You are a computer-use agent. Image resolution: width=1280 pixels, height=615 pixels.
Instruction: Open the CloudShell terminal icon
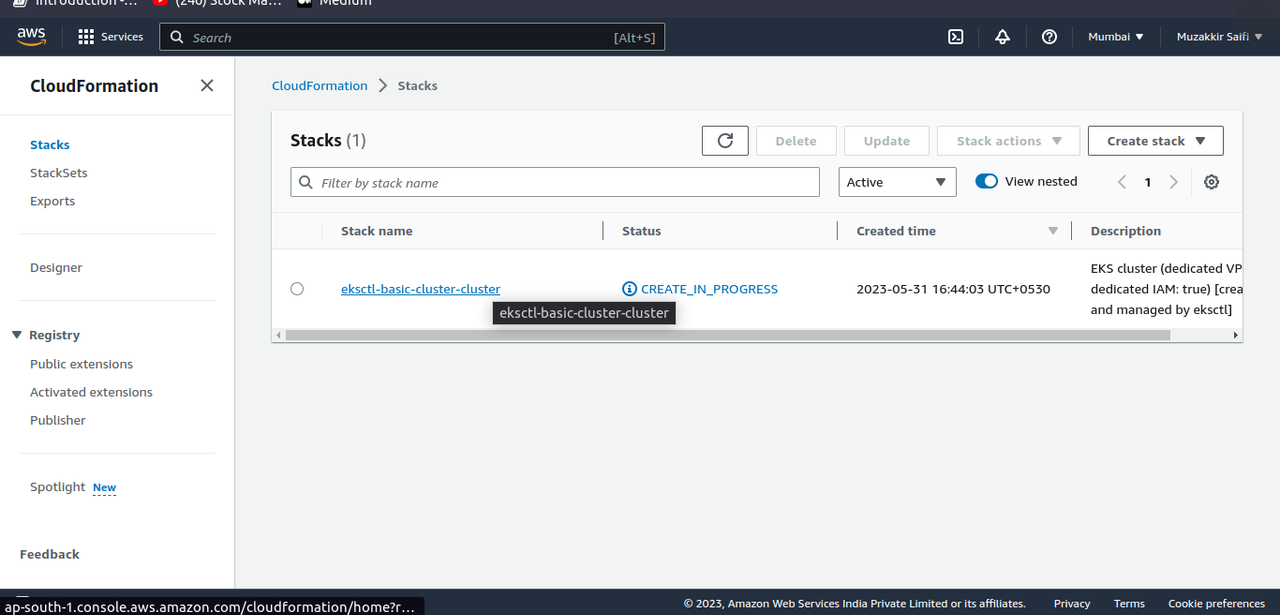point(956,37)
